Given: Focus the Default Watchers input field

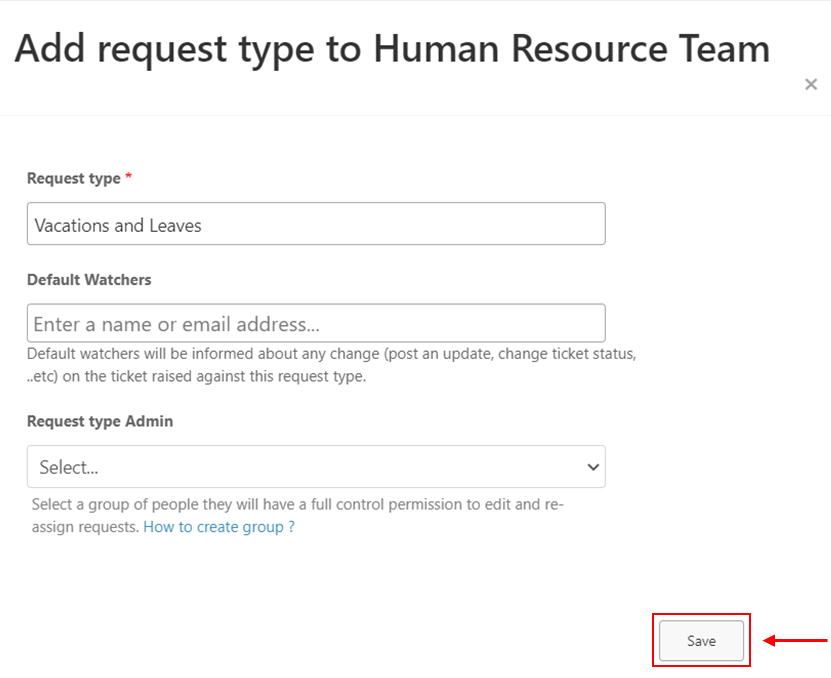Looking at the screenshot, I should click(316, 323).
